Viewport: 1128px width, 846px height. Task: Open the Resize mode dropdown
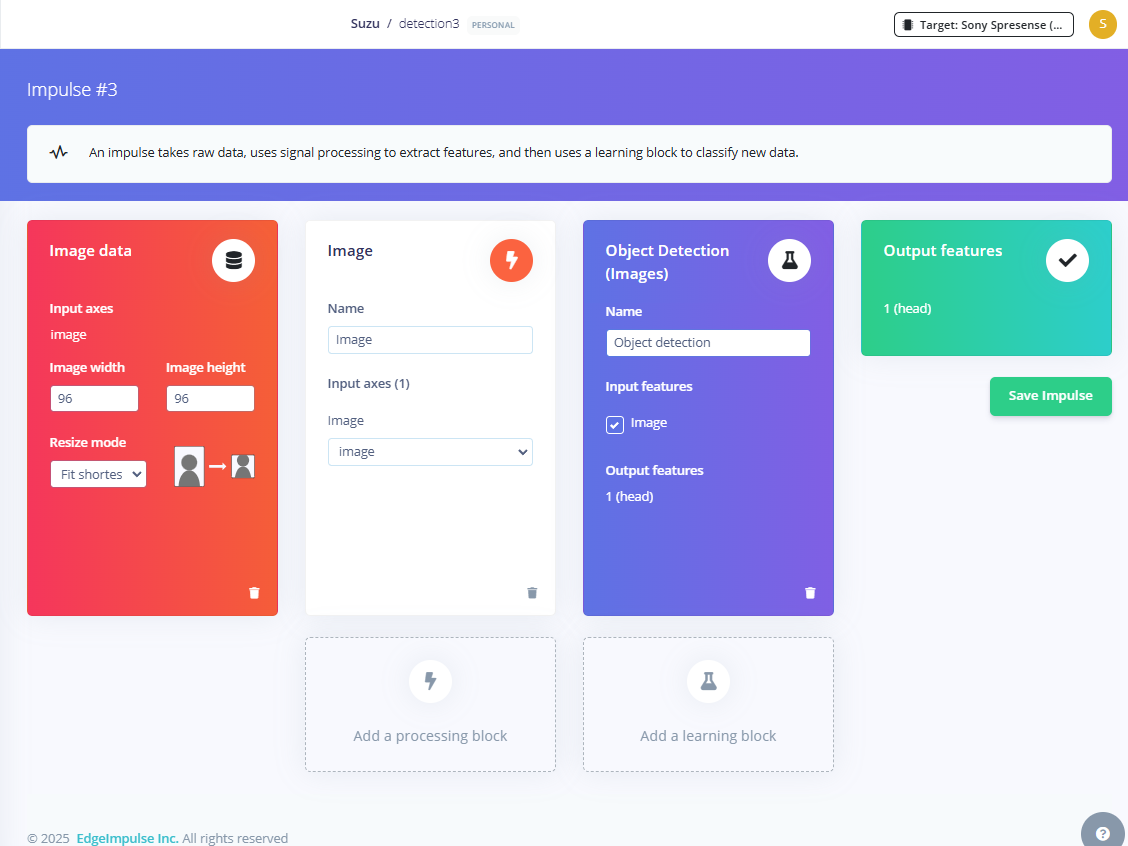pos(98,474)
